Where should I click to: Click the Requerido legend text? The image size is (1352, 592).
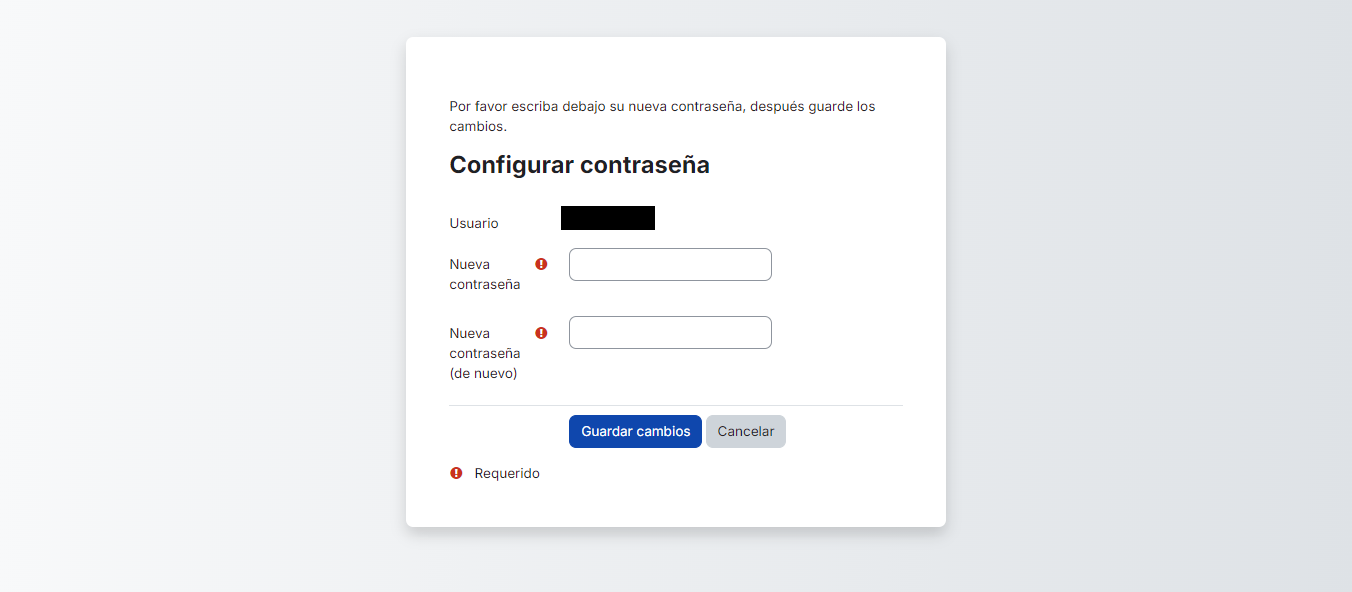pyautogui.click(x=507, y=473)
